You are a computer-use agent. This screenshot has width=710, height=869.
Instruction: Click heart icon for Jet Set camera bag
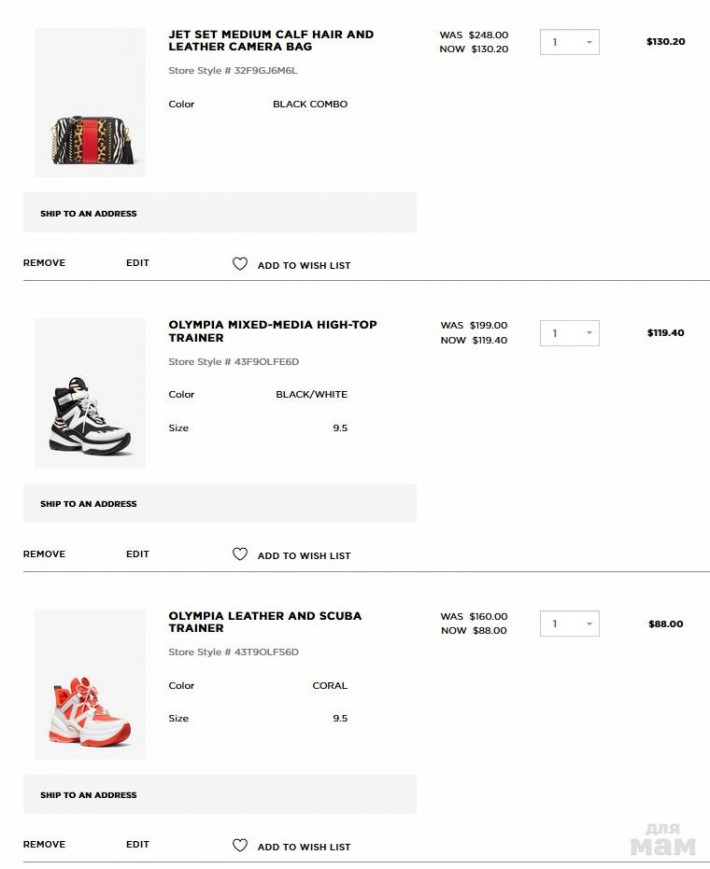click(239, 264)
